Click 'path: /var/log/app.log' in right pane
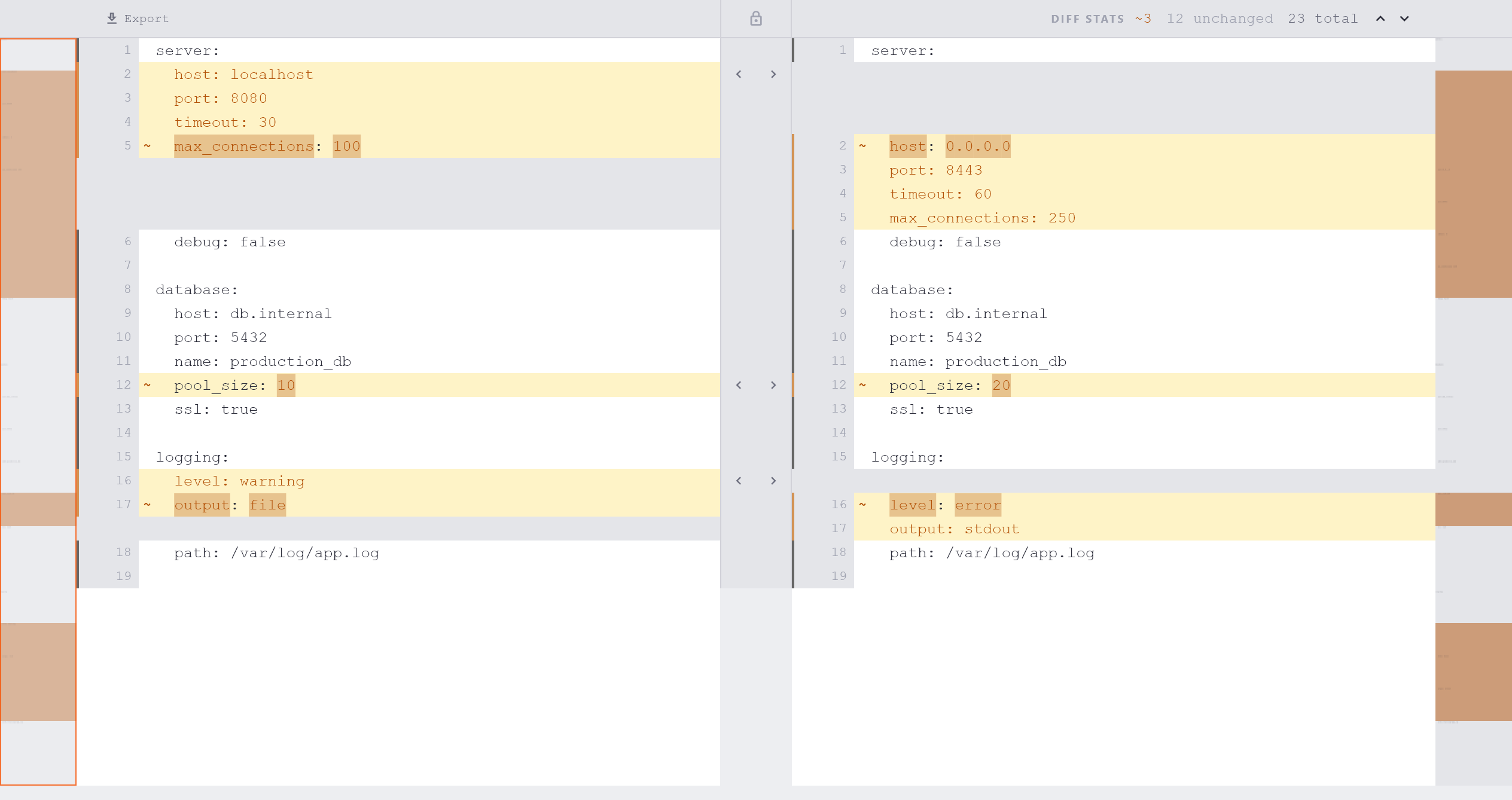 (992, 552)
